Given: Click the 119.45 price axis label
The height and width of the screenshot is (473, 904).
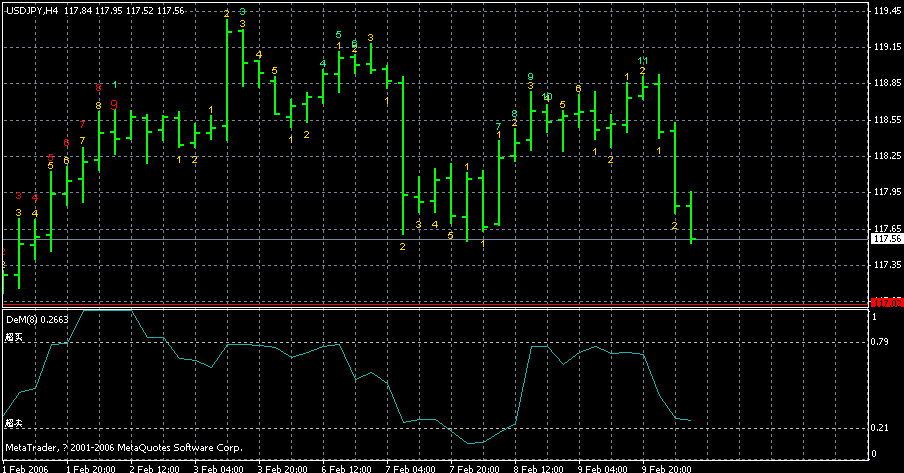Looking at the screenshot, I should pos(886,11).
